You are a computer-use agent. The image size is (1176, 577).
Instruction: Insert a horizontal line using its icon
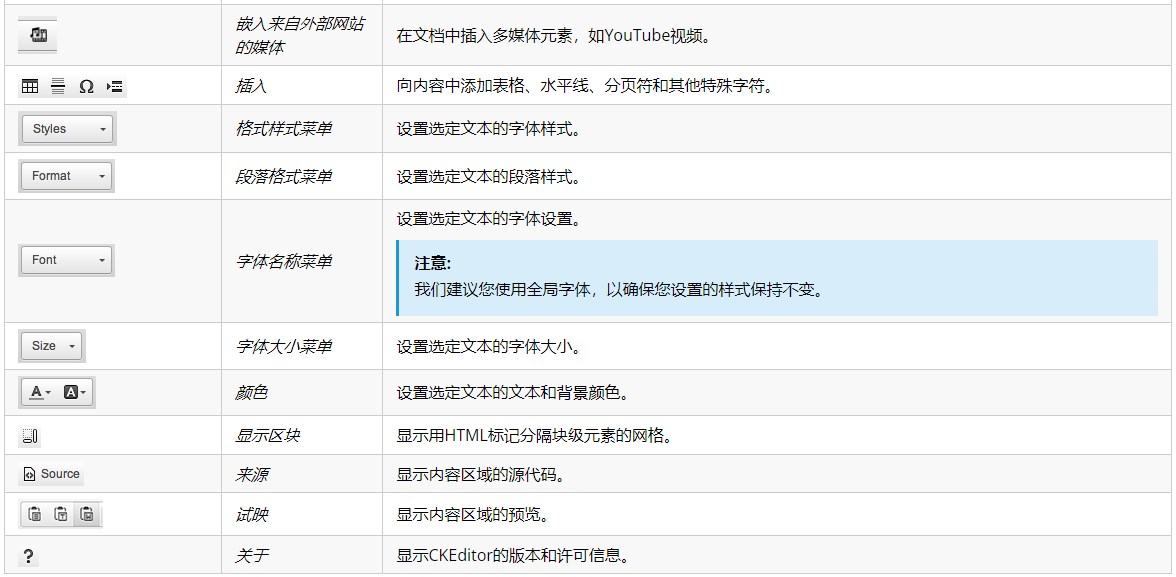pos(58,86)
